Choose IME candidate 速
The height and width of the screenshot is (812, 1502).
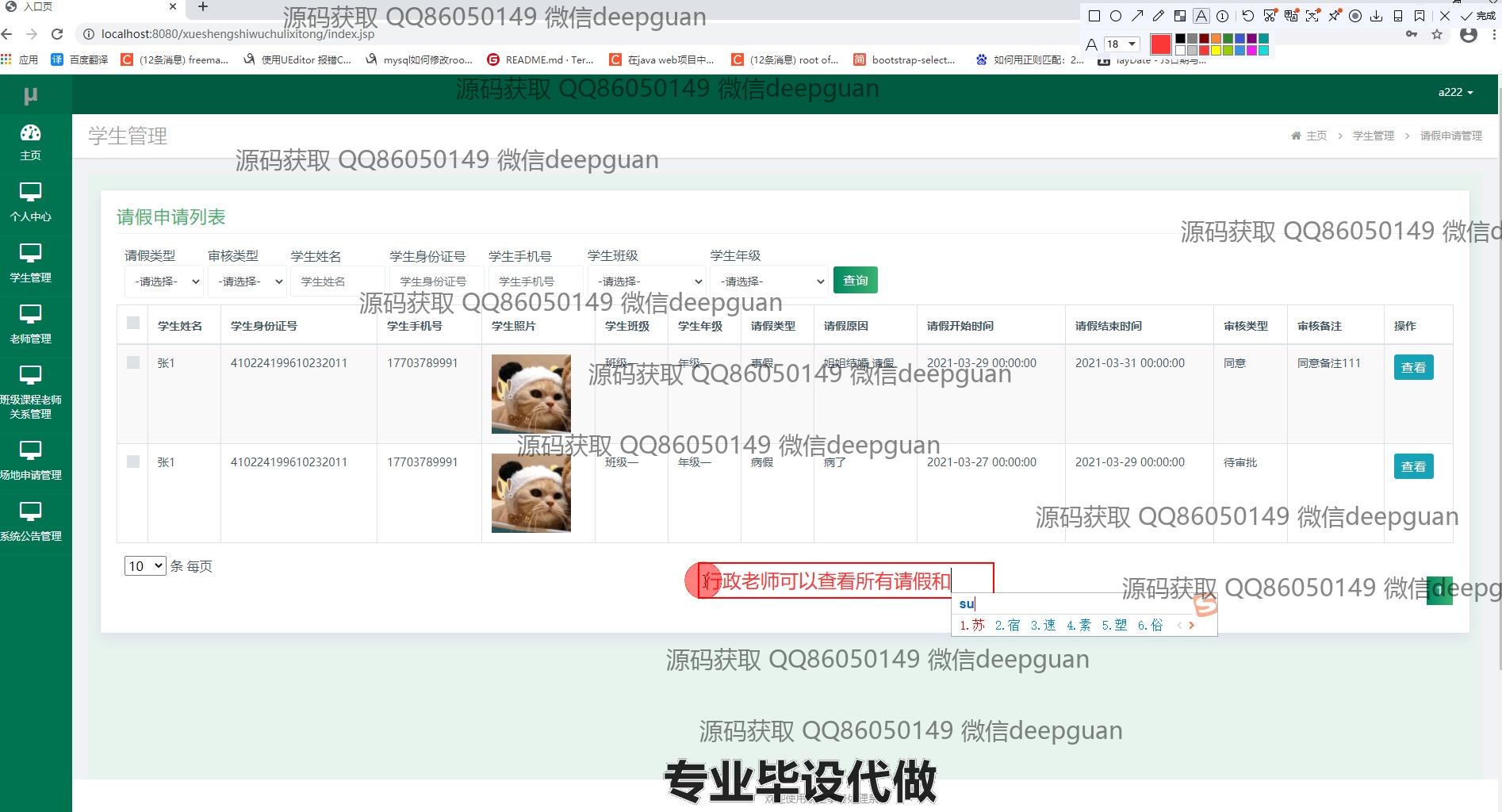(x=1043, y=625)
